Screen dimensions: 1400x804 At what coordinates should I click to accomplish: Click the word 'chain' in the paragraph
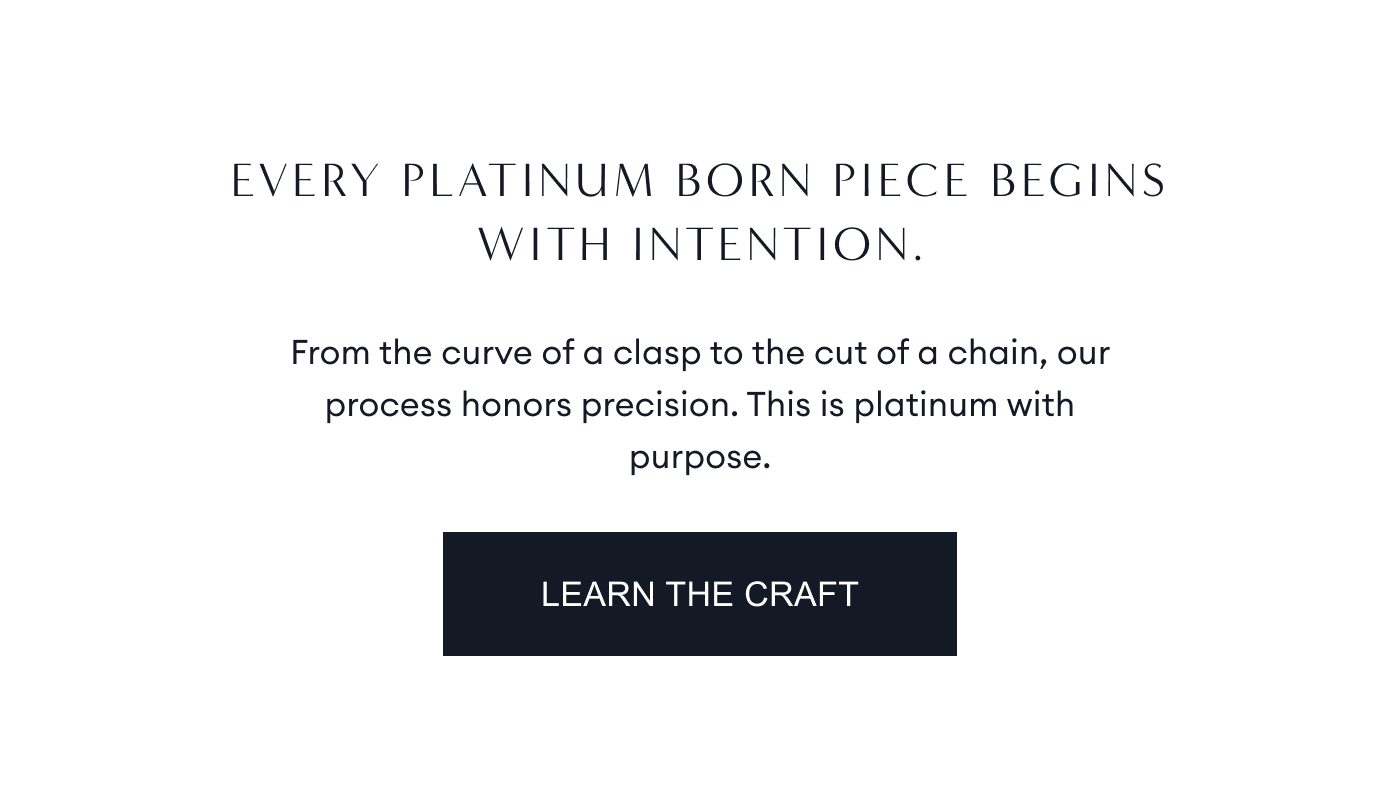coord(994,353)
